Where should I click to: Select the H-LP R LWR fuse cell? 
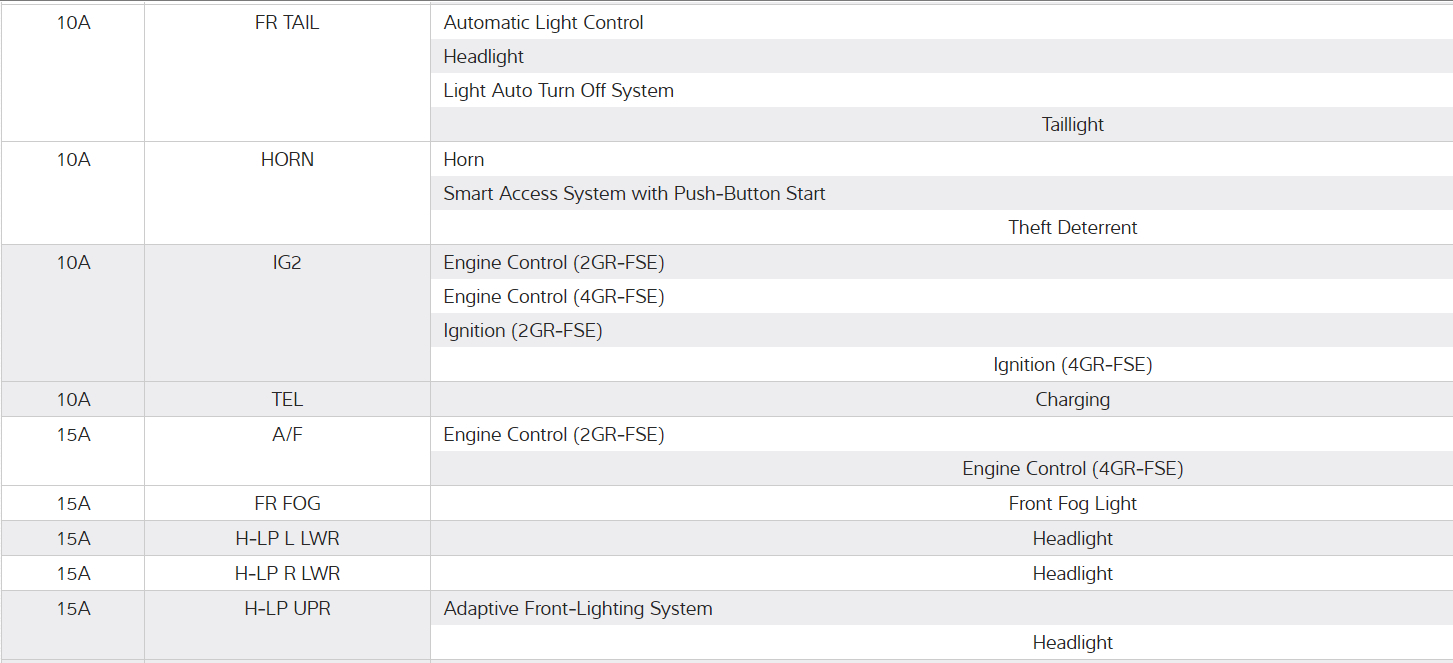[x=287, y=573]
